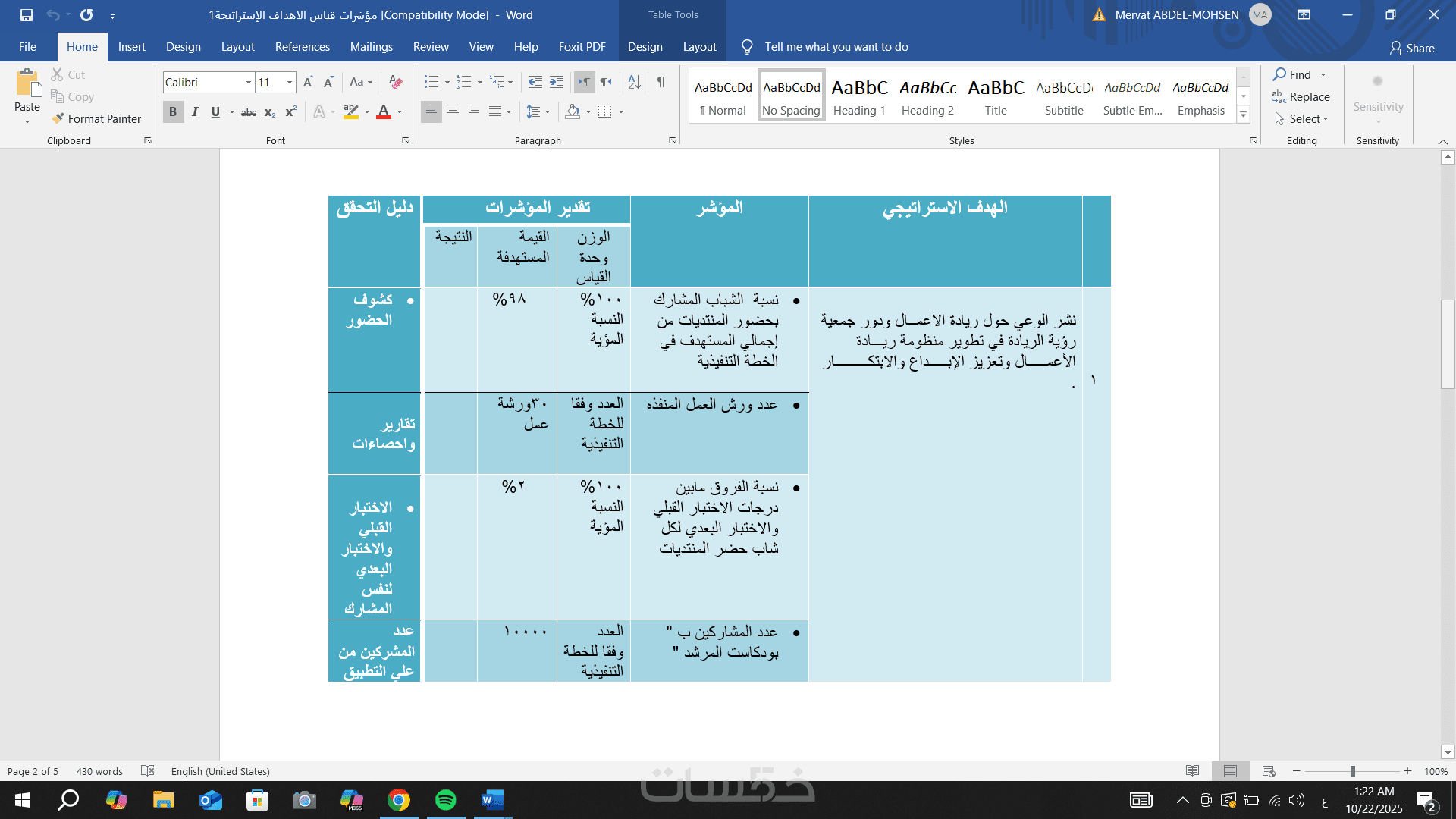This screenshot has width=1456, height=819.
Task: Click the Sort icon in Paragraph group
Action: (635, 82)
